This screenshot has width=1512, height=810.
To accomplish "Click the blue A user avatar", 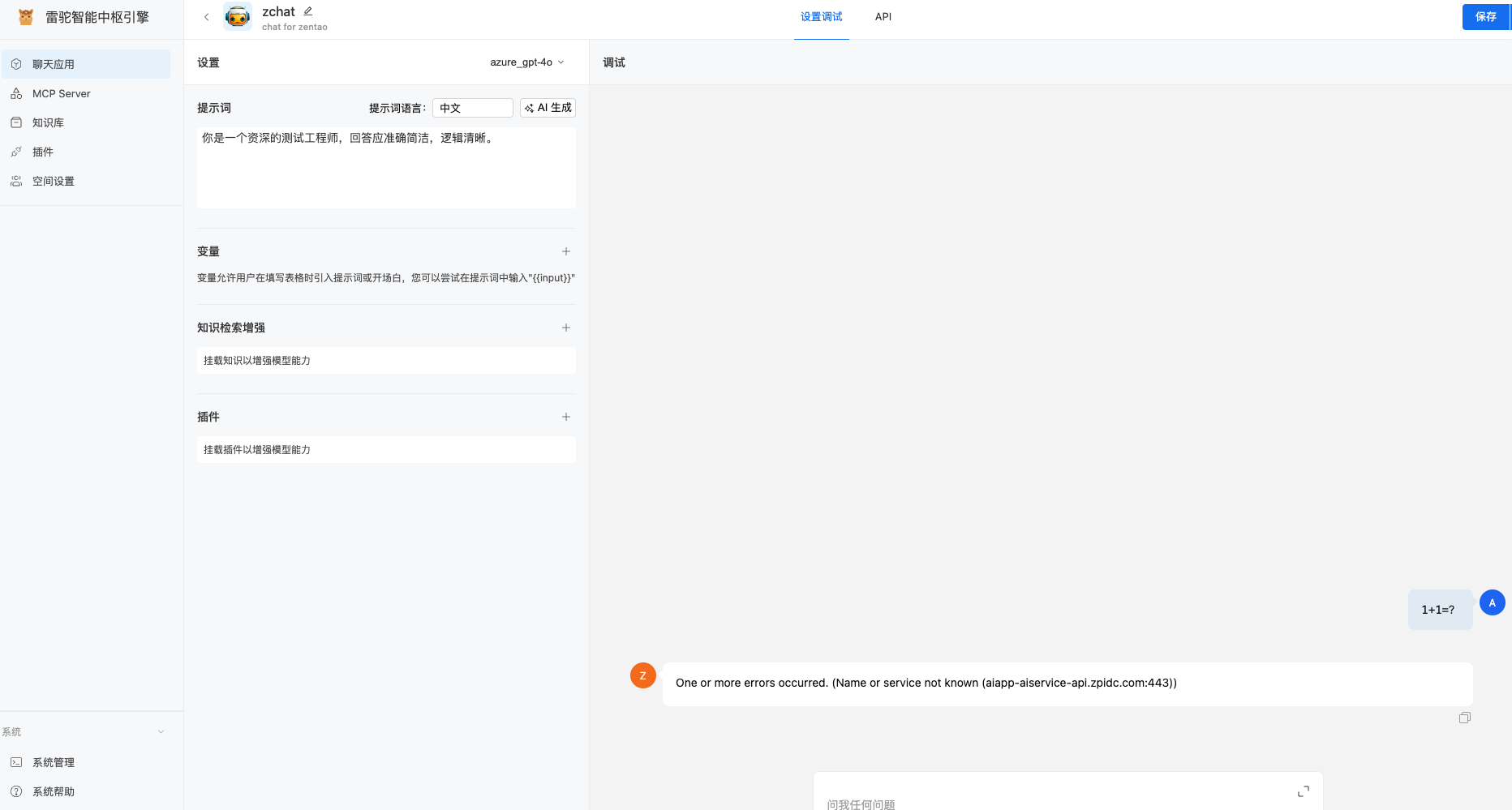I will coord(1493,602).
